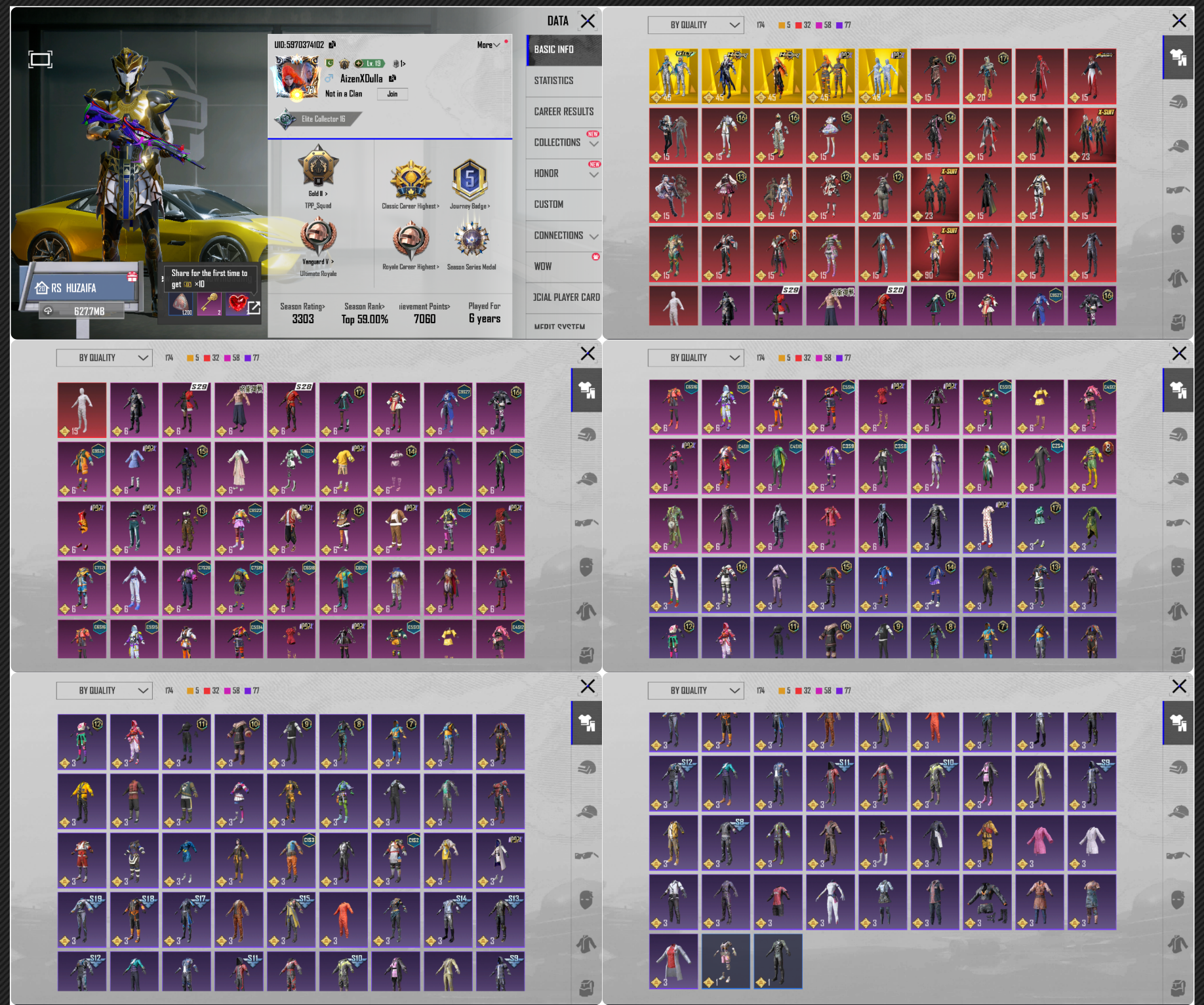Select the helmet category in bottom-right inventory panel
Image resolution: width=1204 pixels, height=1005 pixels.
(1178, 768)
